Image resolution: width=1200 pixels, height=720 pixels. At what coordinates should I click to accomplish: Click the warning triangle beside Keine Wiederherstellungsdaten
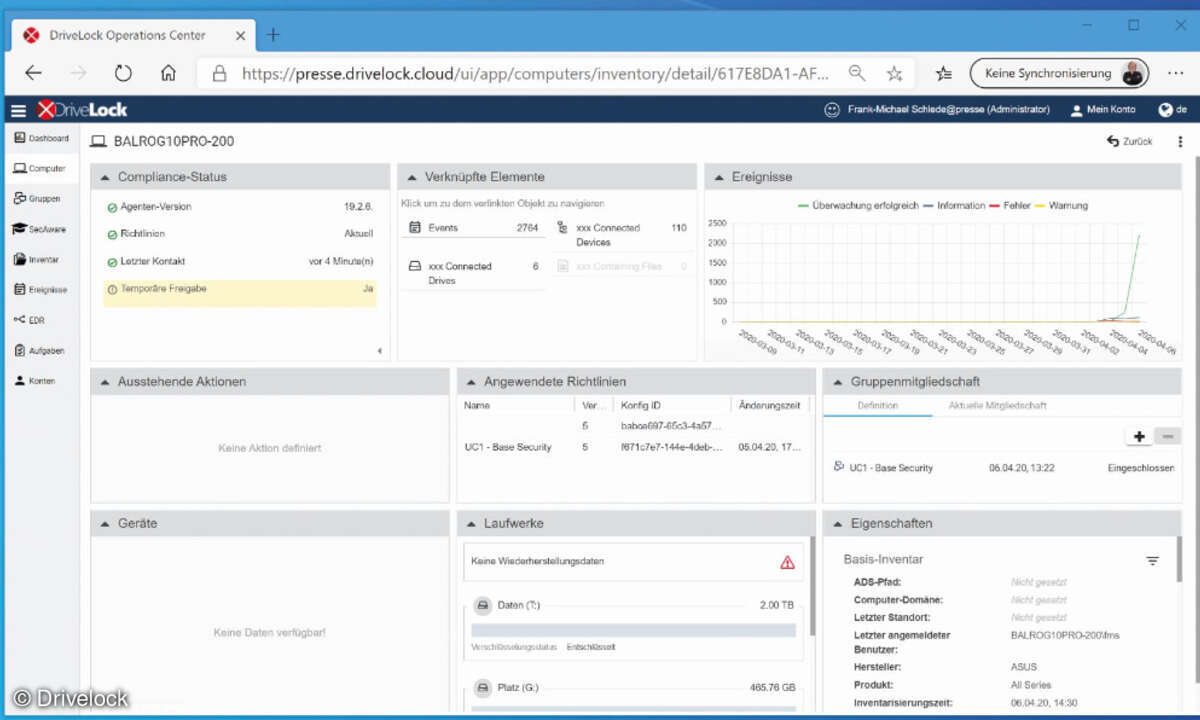787,562
